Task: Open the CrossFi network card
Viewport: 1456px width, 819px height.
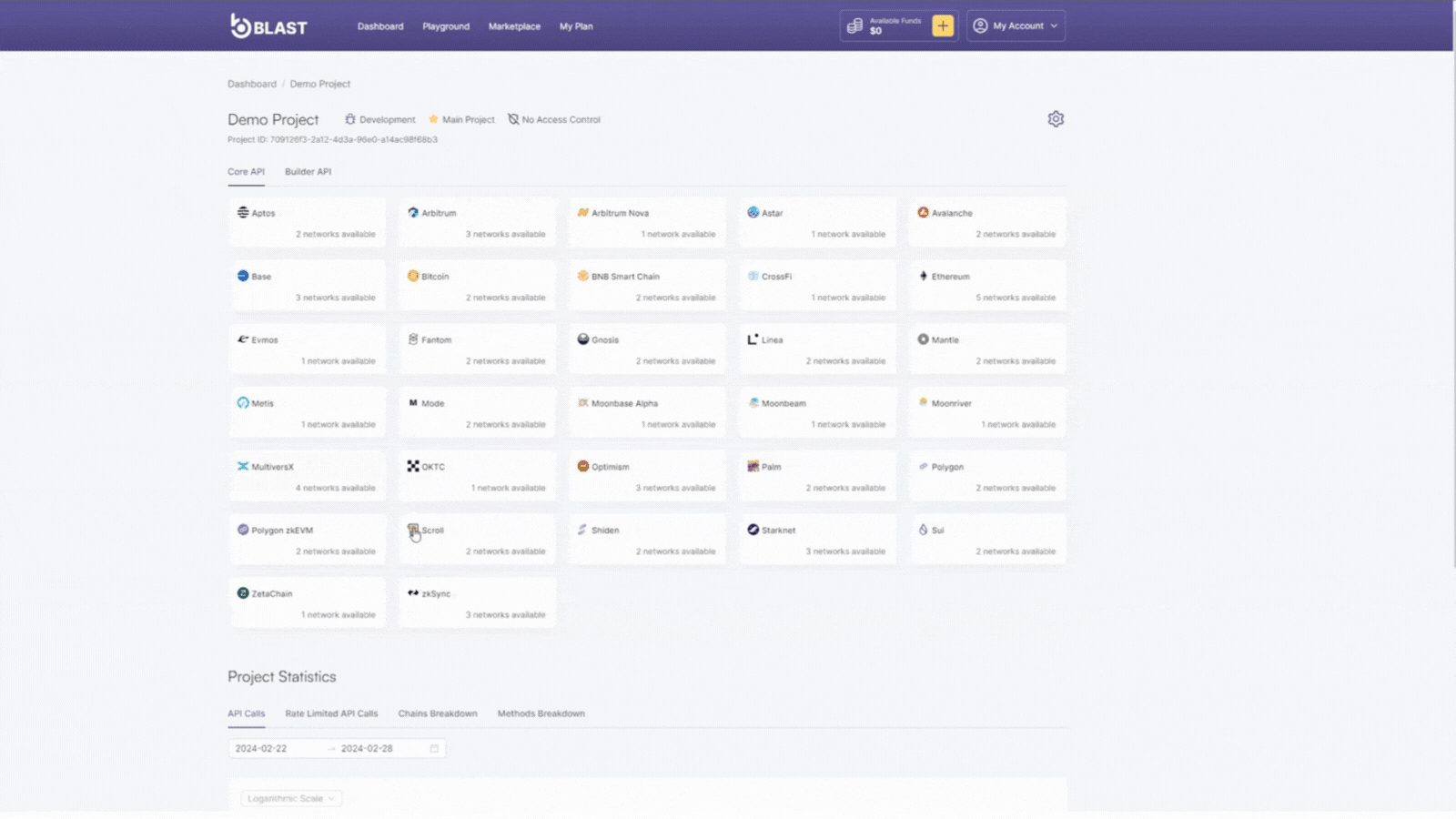Action: [817, 286]
